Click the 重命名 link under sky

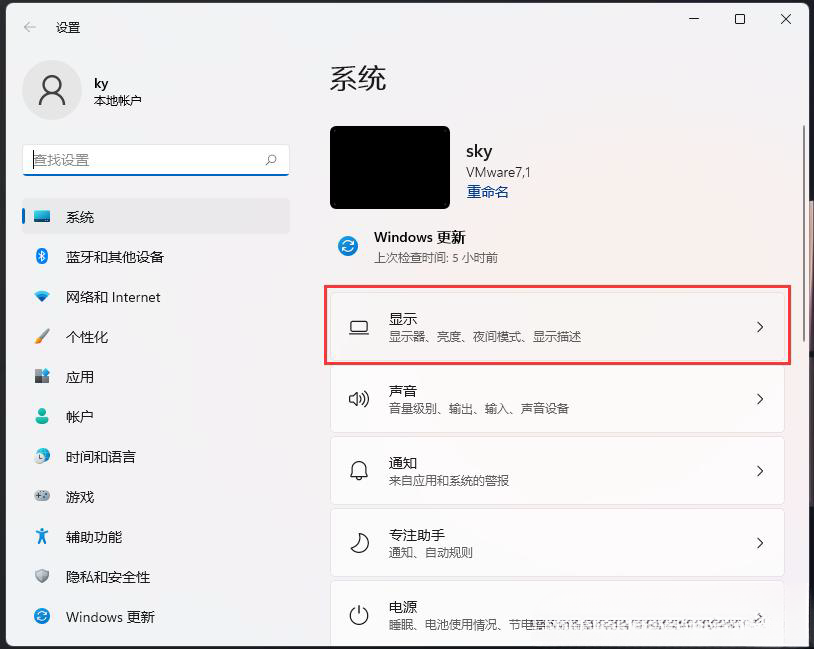coord(487,191)
